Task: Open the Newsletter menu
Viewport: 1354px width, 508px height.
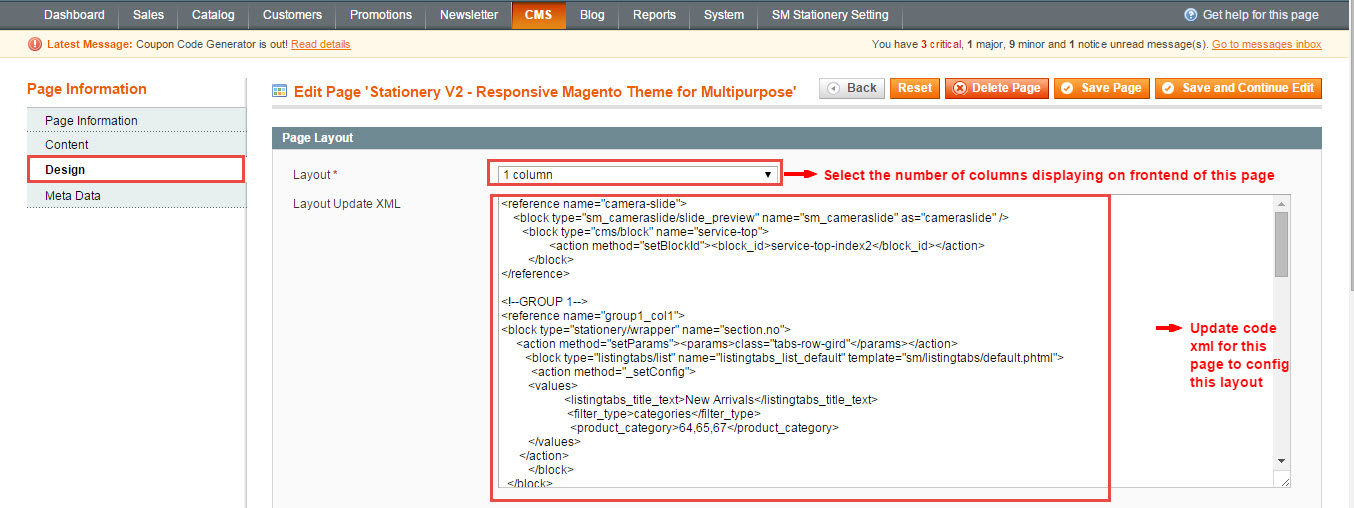Action: [x=469, y=15]
